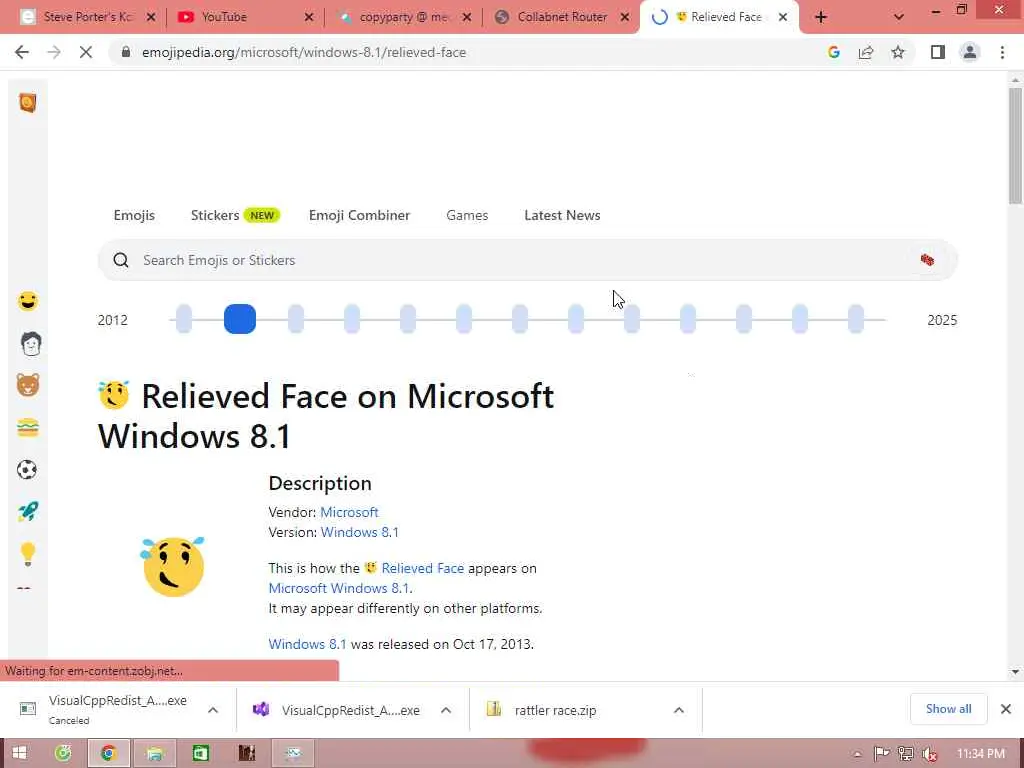Open the Travel rocket category icon

pyautogui.click(x=27, y=511)
